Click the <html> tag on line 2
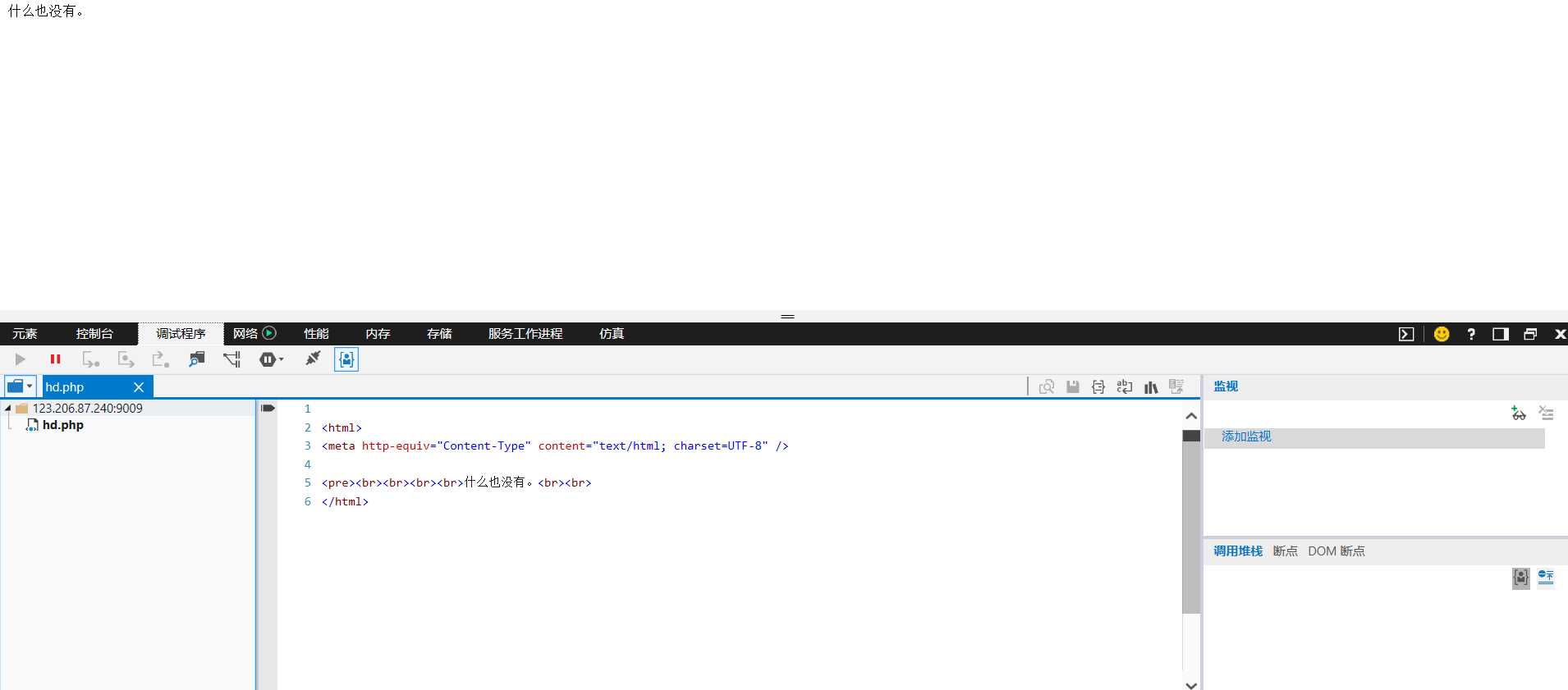This screenshot has height=690, width=1568. point(342,427)
